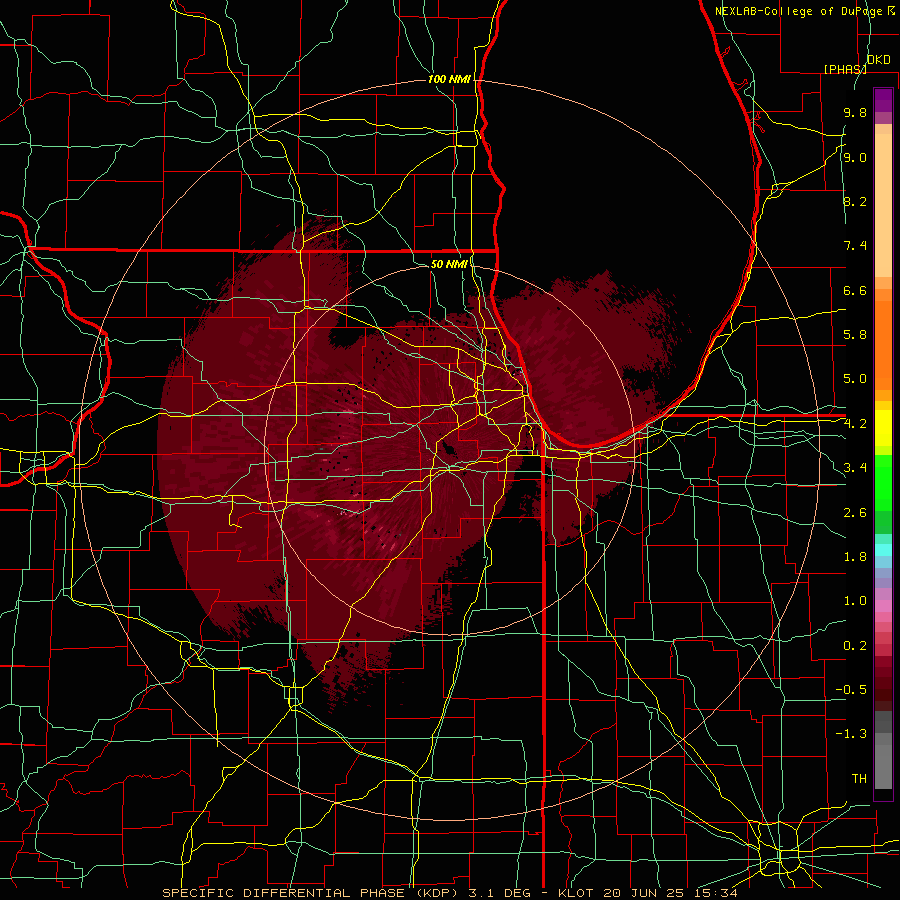Screen dimensions: 900x900
Task: Click the 1.0 scale value
Action: pos(855,601)
